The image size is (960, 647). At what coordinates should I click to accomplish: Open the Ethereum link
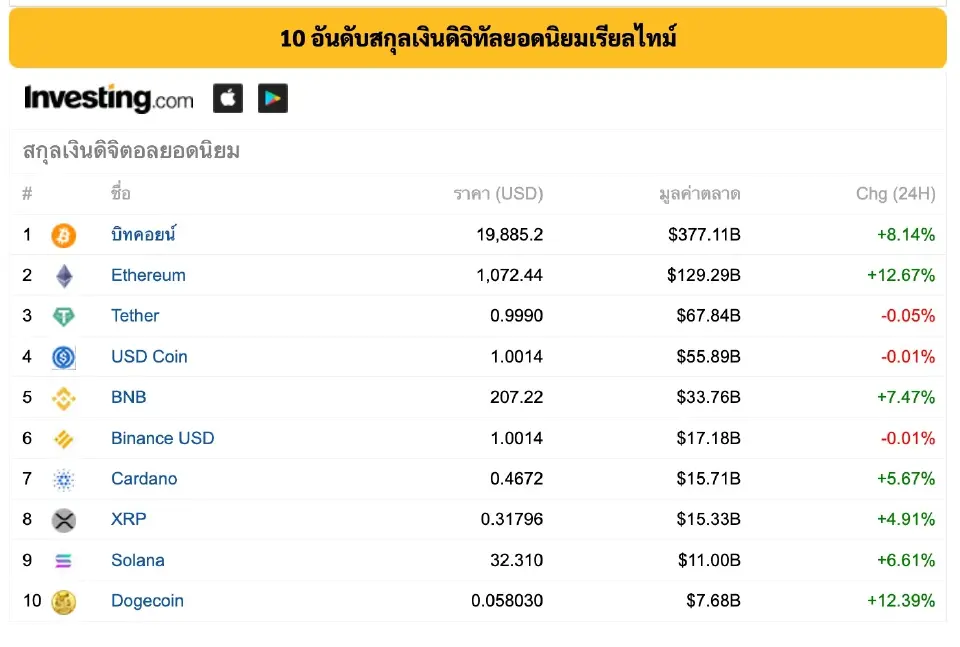tap(148, 275)
